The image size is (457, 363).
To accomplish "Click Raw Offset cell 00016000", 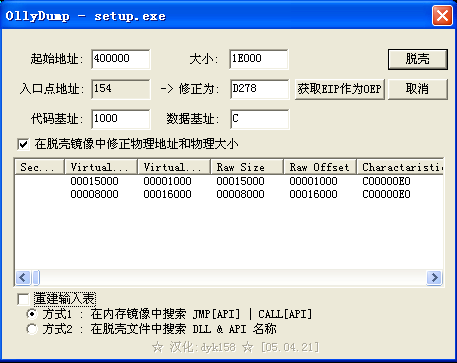I will pos(313,194).
